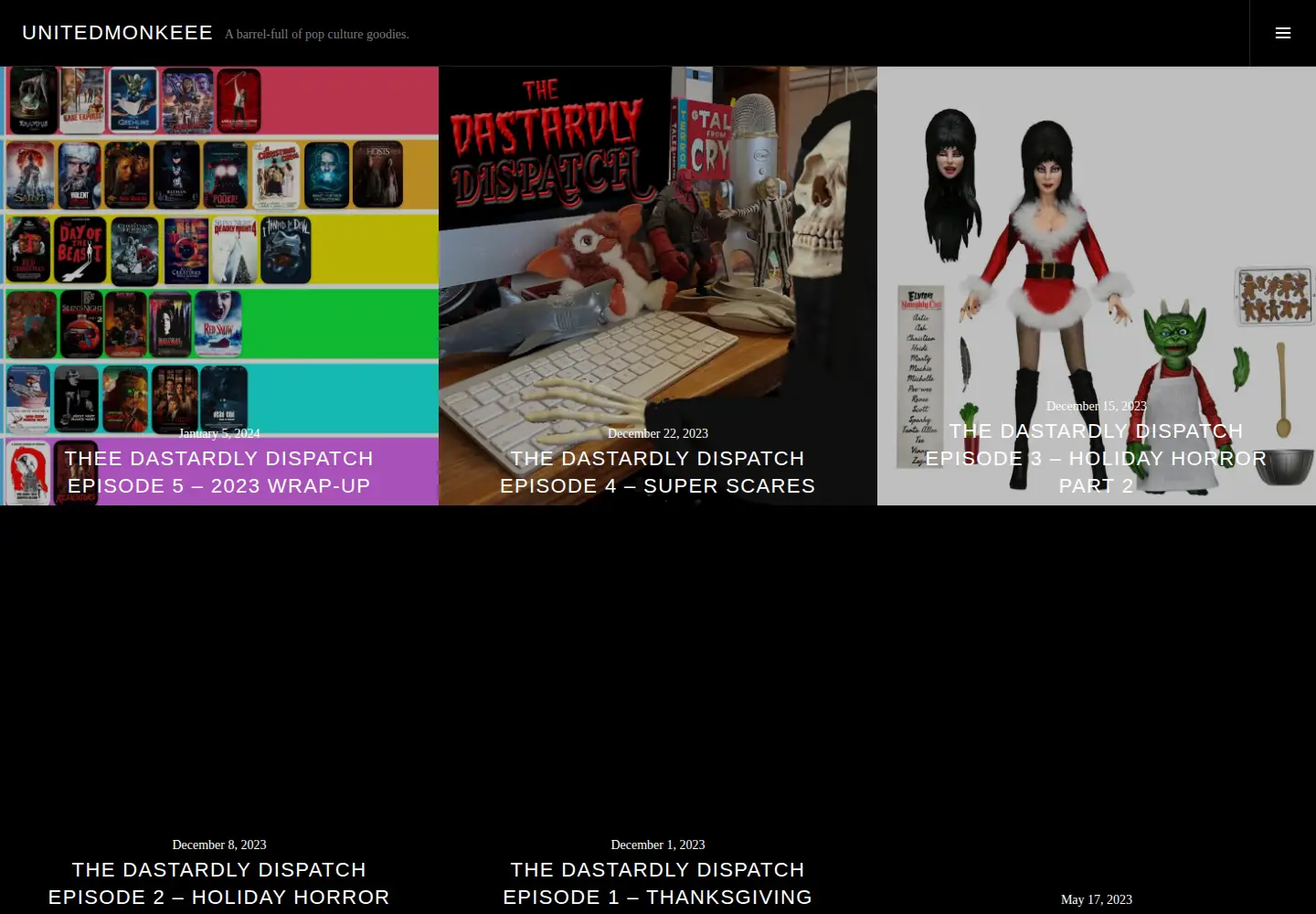Go to the UNITEDMONKEEE site title
The image size is (1316, 914).
tap(117, 33)
